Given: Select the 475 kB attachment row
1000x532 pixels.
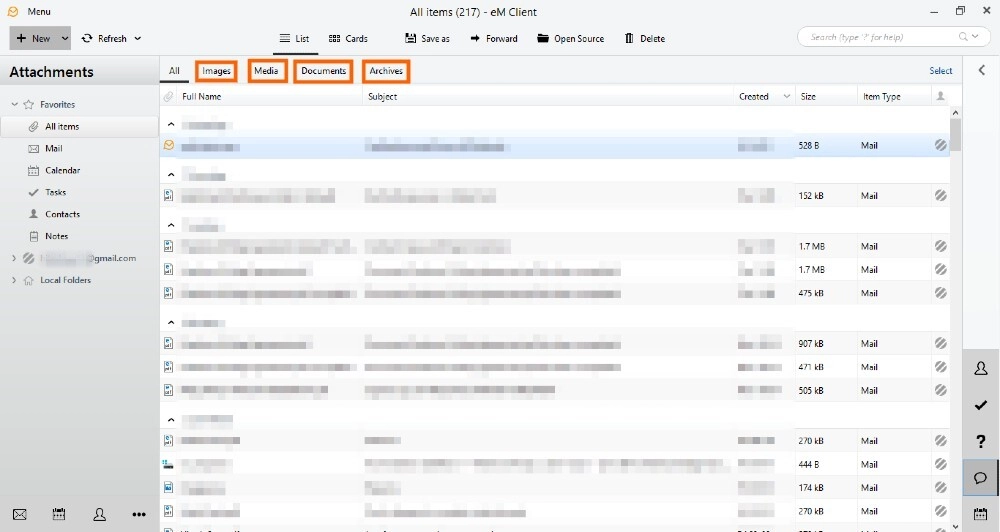Looking at the screenshot, I should click(555, 293).
